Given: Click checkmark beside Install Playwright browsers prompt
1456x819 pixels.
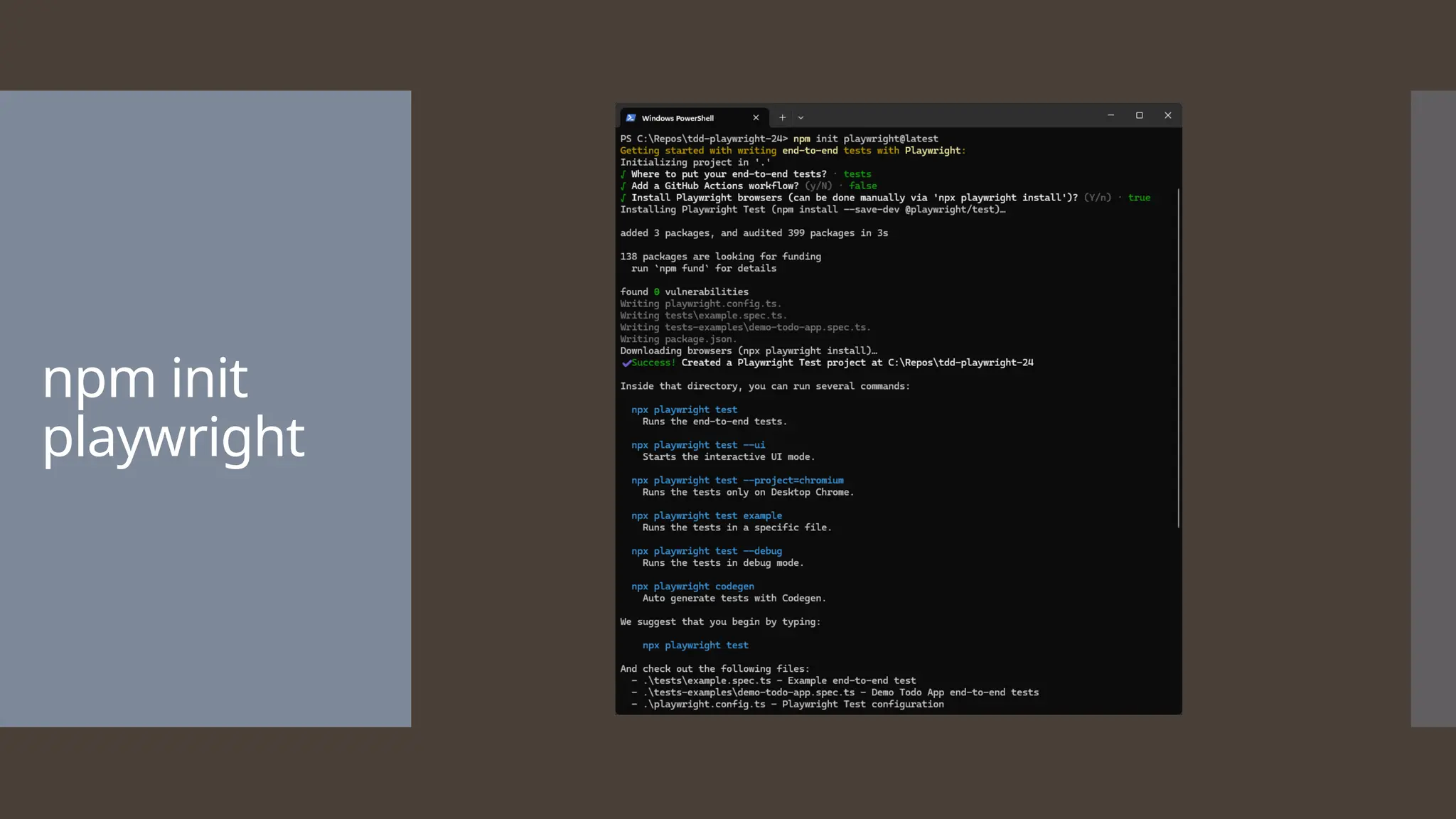Looking at the screenshot, I should [x=623, y=198].
